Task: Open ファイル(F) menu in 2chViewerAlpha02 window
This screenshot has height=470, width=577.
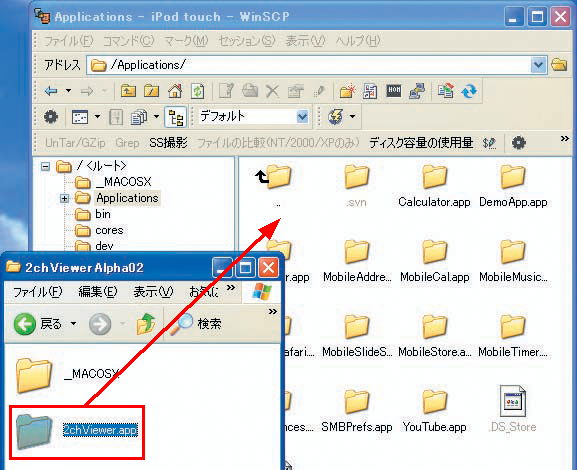Action: (38, 292)
